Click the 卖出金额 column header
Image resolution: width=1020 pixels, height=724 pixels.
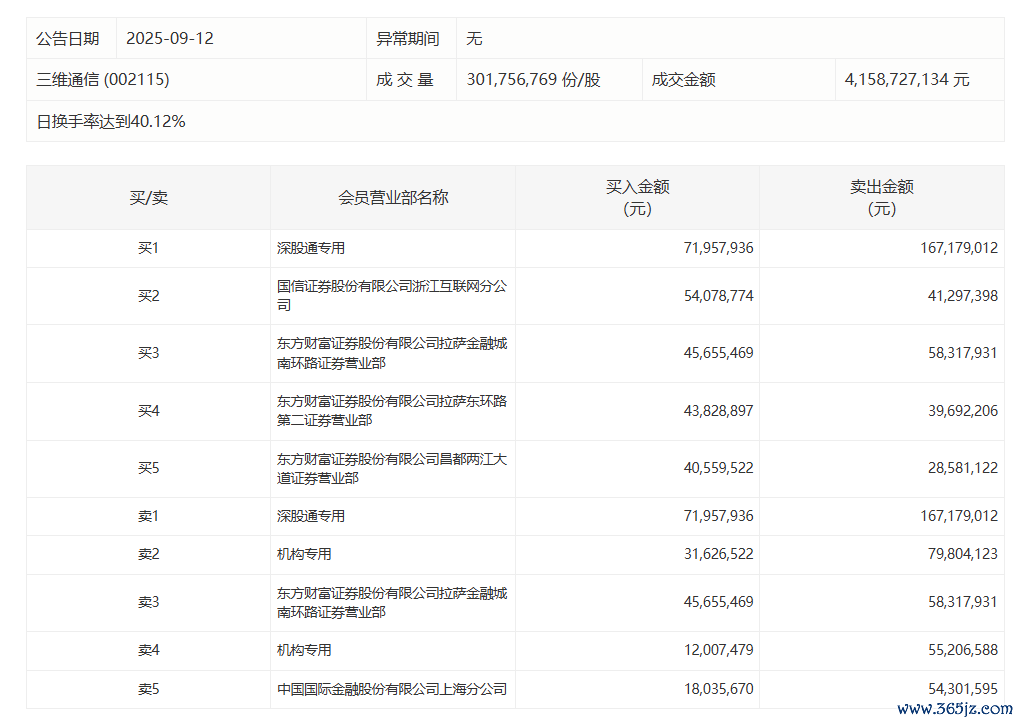881,198
